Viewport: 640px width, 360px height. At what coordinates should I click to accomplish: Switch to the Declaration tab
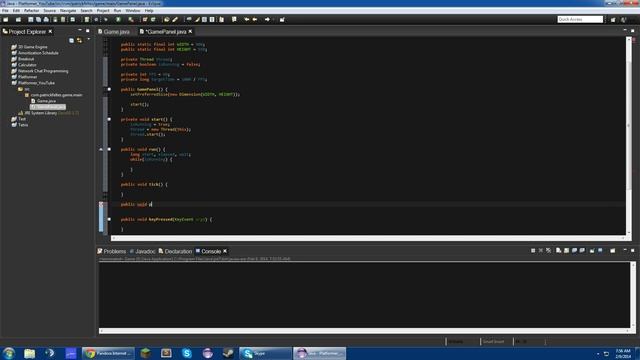(x=176, y=251)
